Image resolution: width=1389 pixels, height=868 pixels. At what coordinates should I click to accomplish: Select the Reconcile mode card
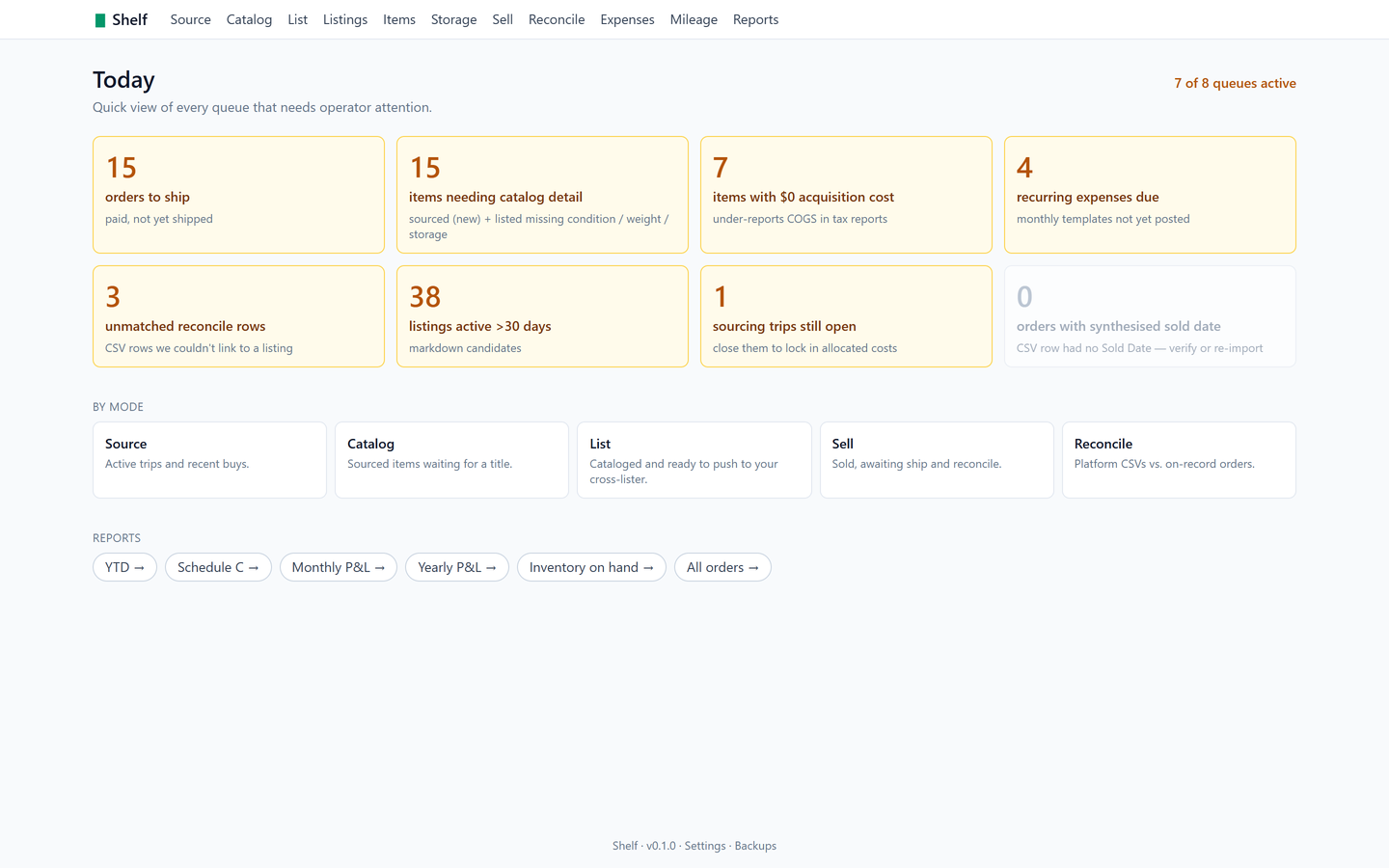click(x=1179, y=460)
